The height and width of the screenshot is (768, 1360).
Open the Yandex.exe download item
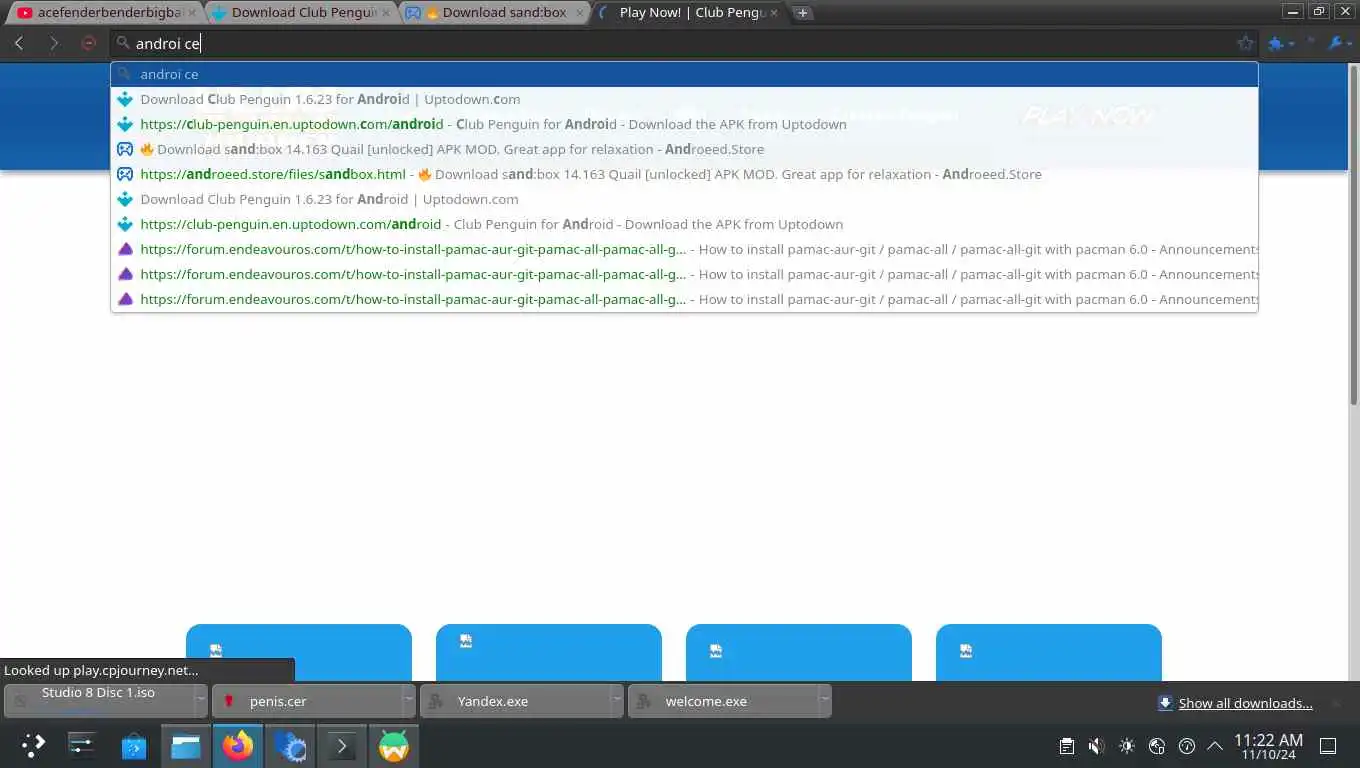coord(516,701)
